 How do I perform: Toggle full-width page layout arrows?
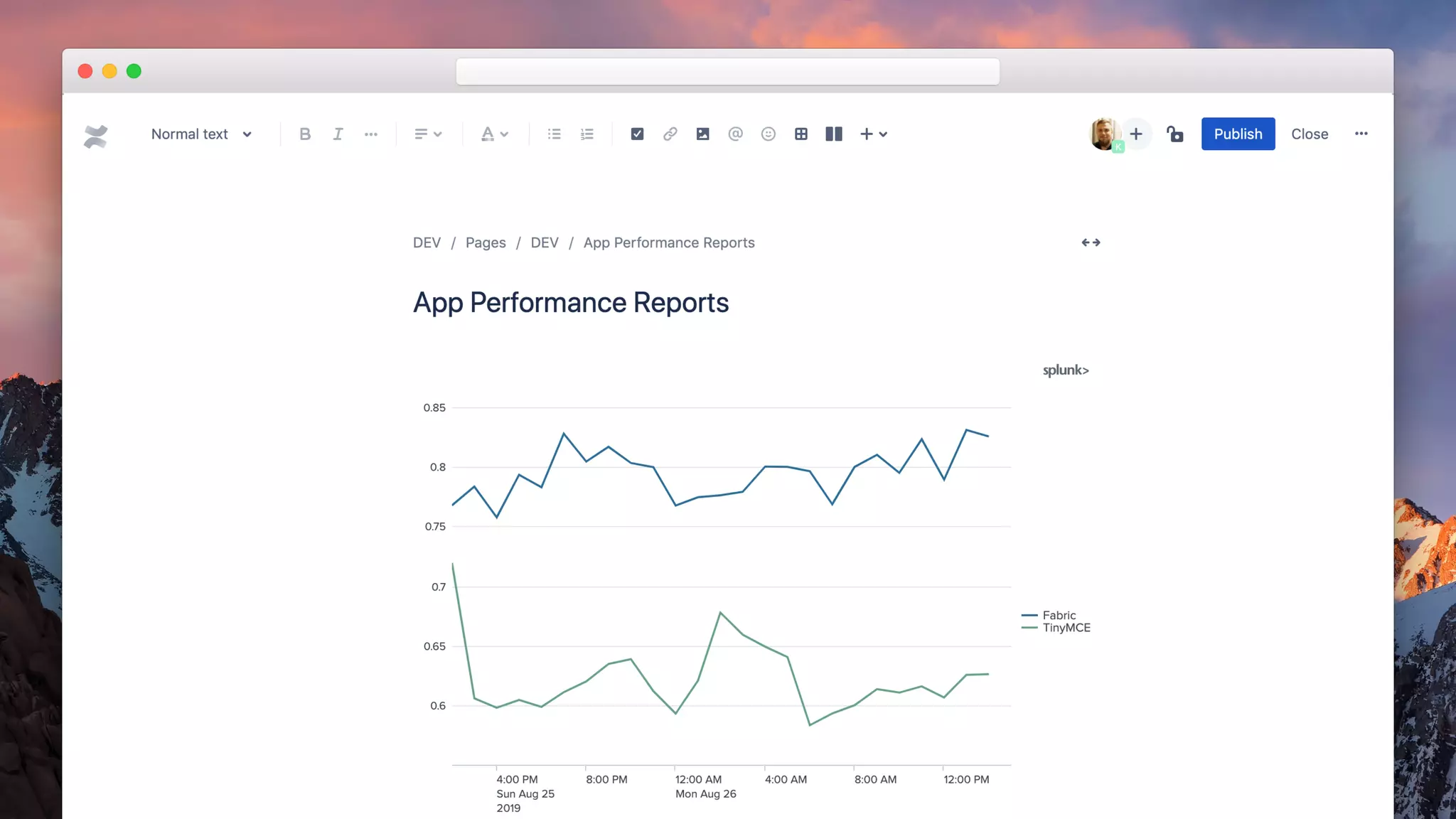coord(1091,242)
